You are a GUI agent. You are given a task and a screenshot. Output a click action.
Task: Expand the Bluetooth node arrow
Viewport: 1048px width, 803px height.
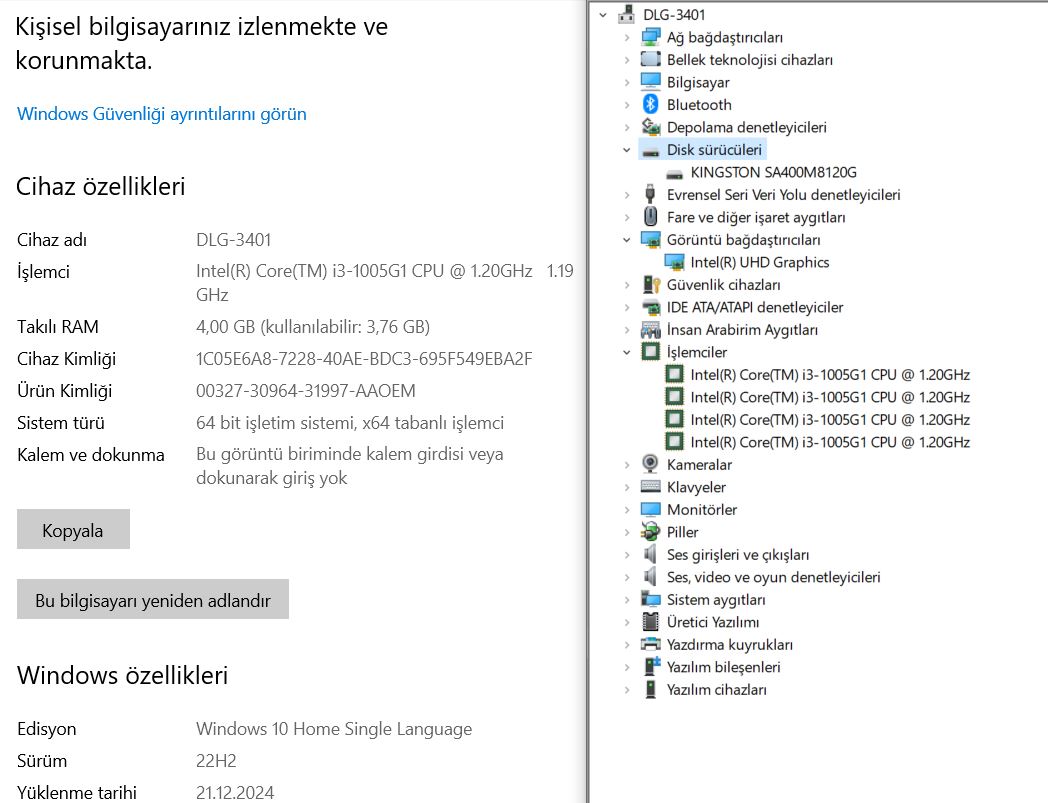pos(626,105)
